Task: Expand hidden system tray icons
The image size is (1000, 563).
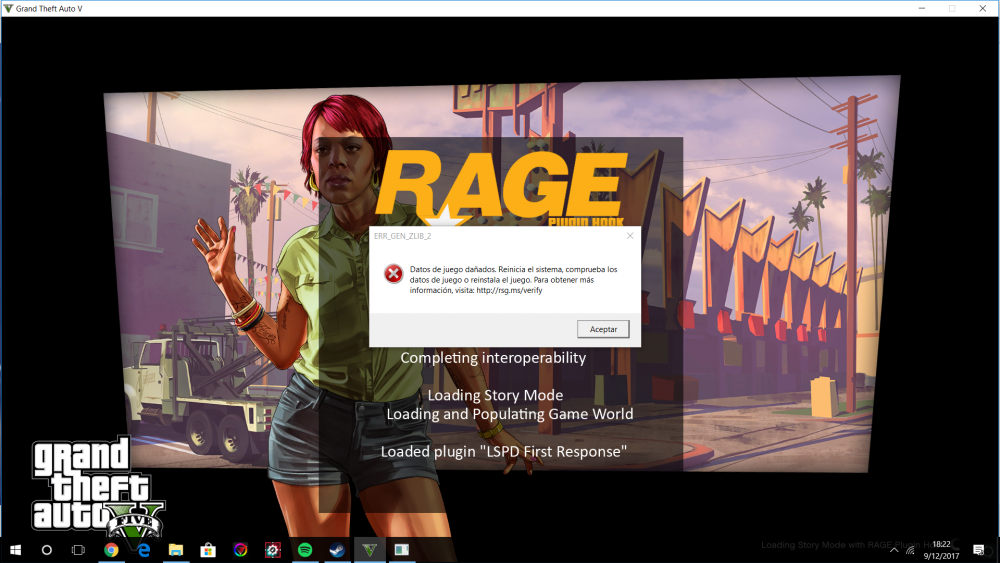Action: [x=893, y=550]
